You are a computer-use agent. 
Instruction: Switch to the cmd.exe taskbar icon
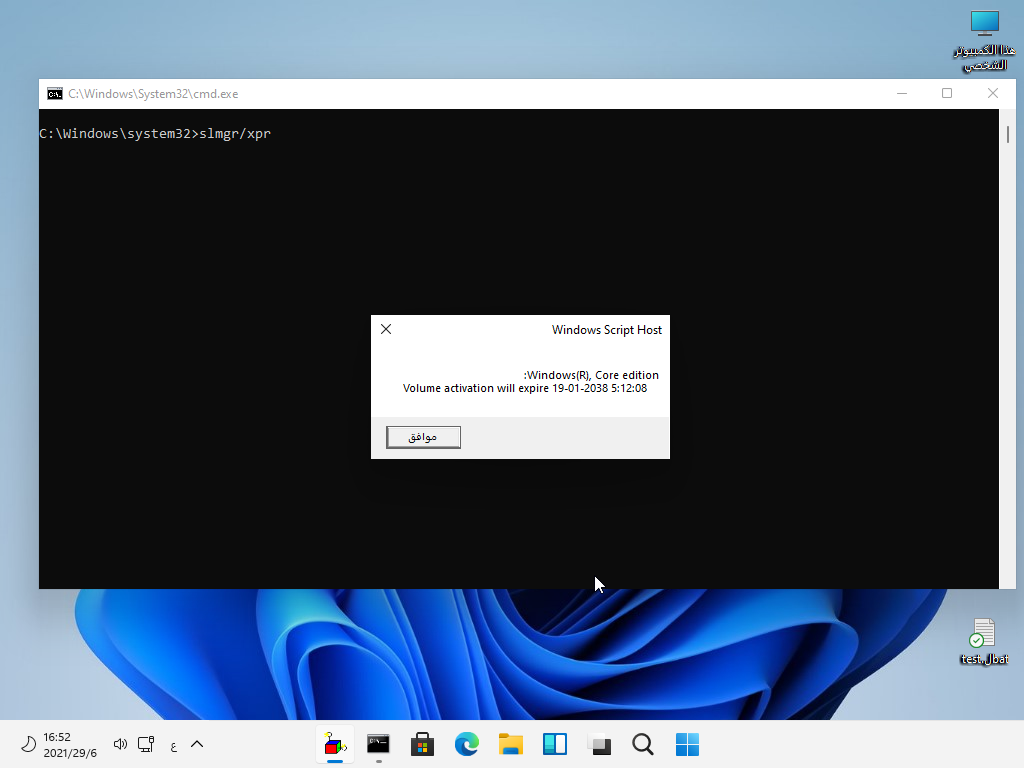coord(378,744)
